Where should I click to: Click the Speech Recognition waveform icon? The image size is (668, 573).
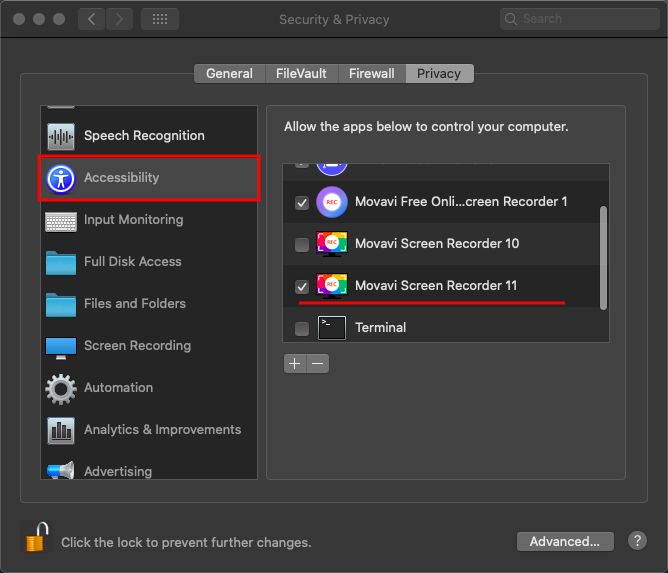click(x=61, y=136)
